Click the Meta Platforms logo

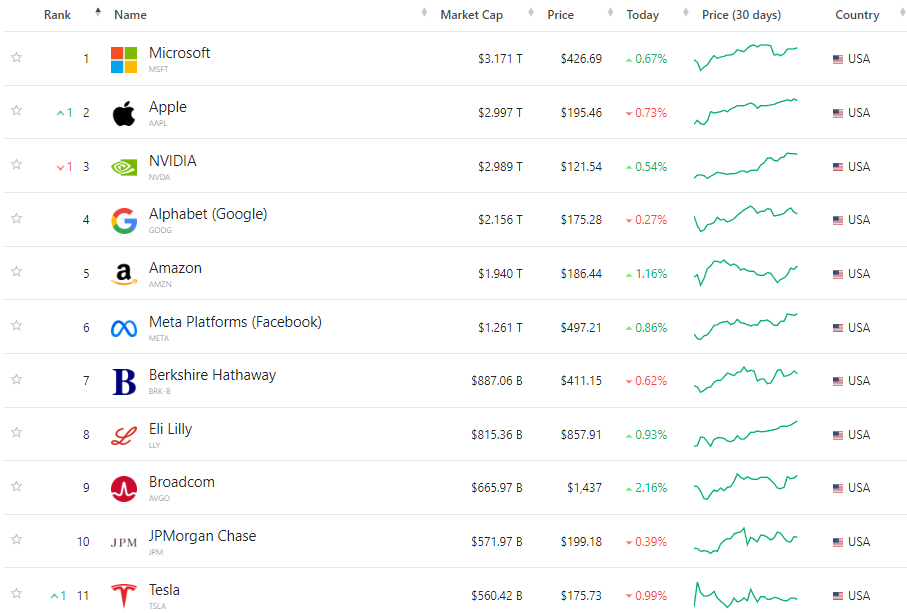[x=124, y=328]
